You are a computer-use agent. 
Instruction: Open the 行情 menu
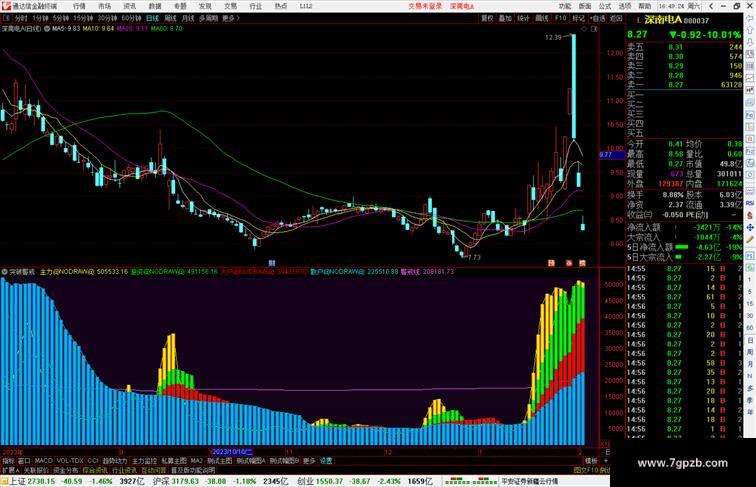tap(79, 6)
